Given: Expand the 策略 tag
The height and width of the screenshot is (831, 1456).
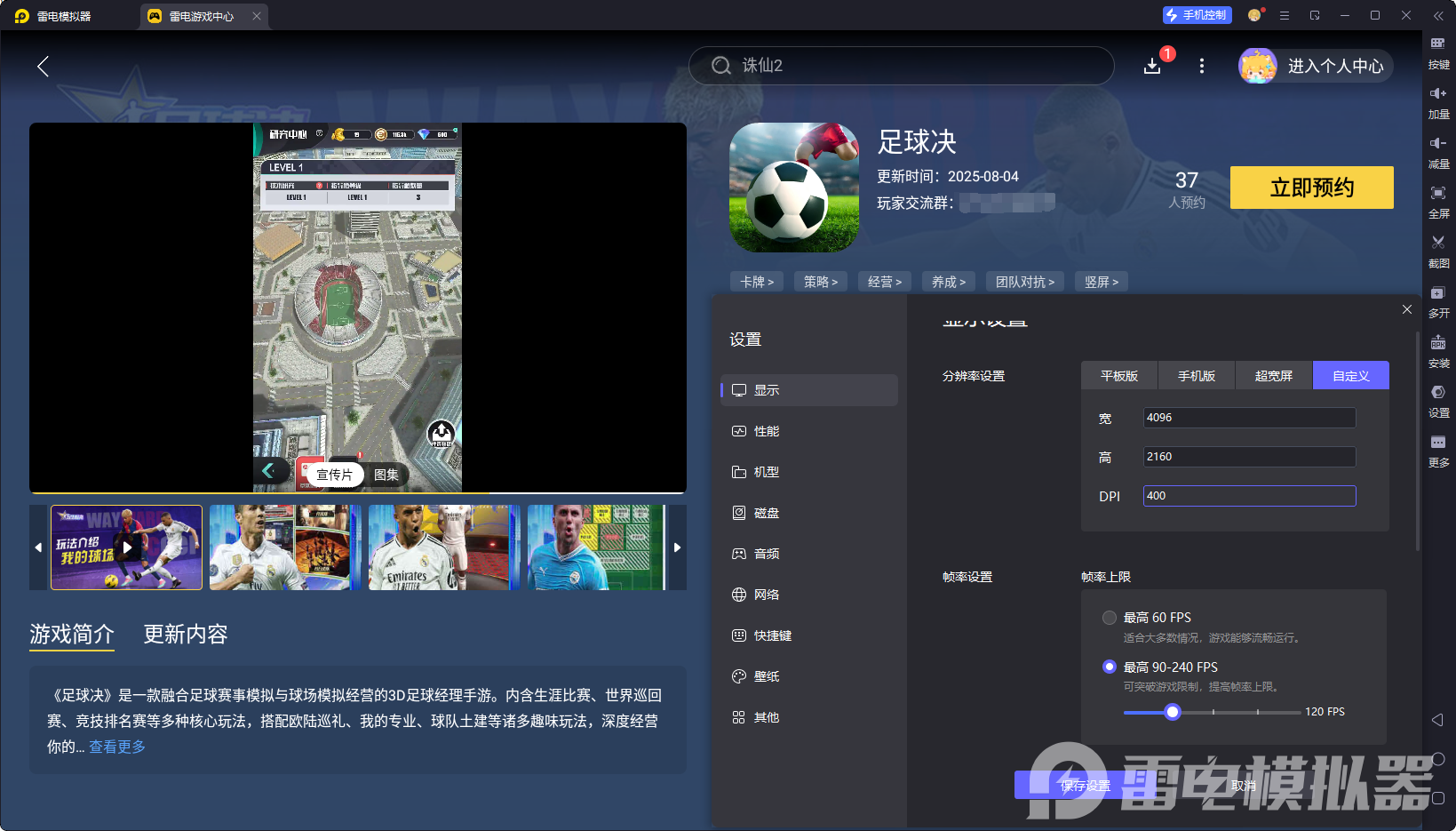Looking at the screenshot, I should [821, 282].
